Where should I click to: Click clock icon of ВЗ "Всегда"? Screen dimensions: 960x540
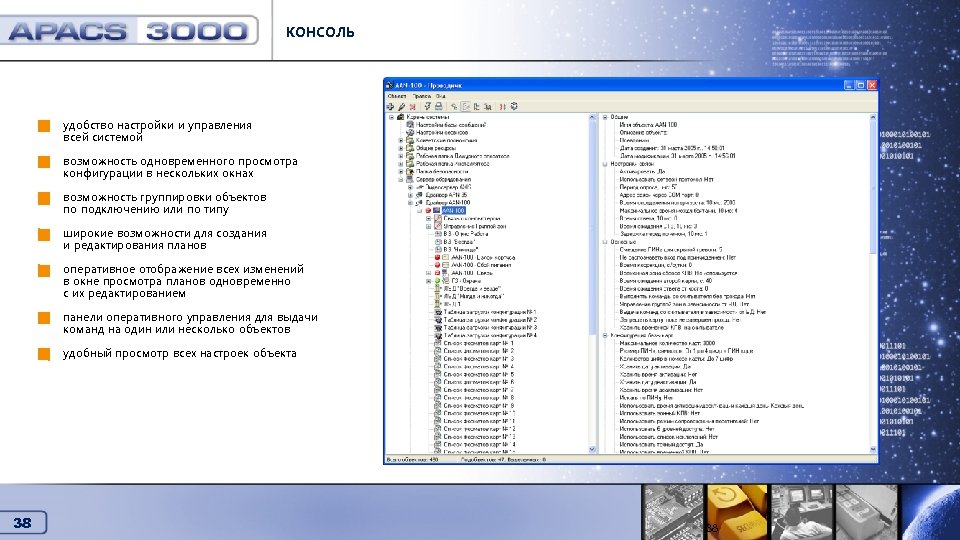pos(438,242)
